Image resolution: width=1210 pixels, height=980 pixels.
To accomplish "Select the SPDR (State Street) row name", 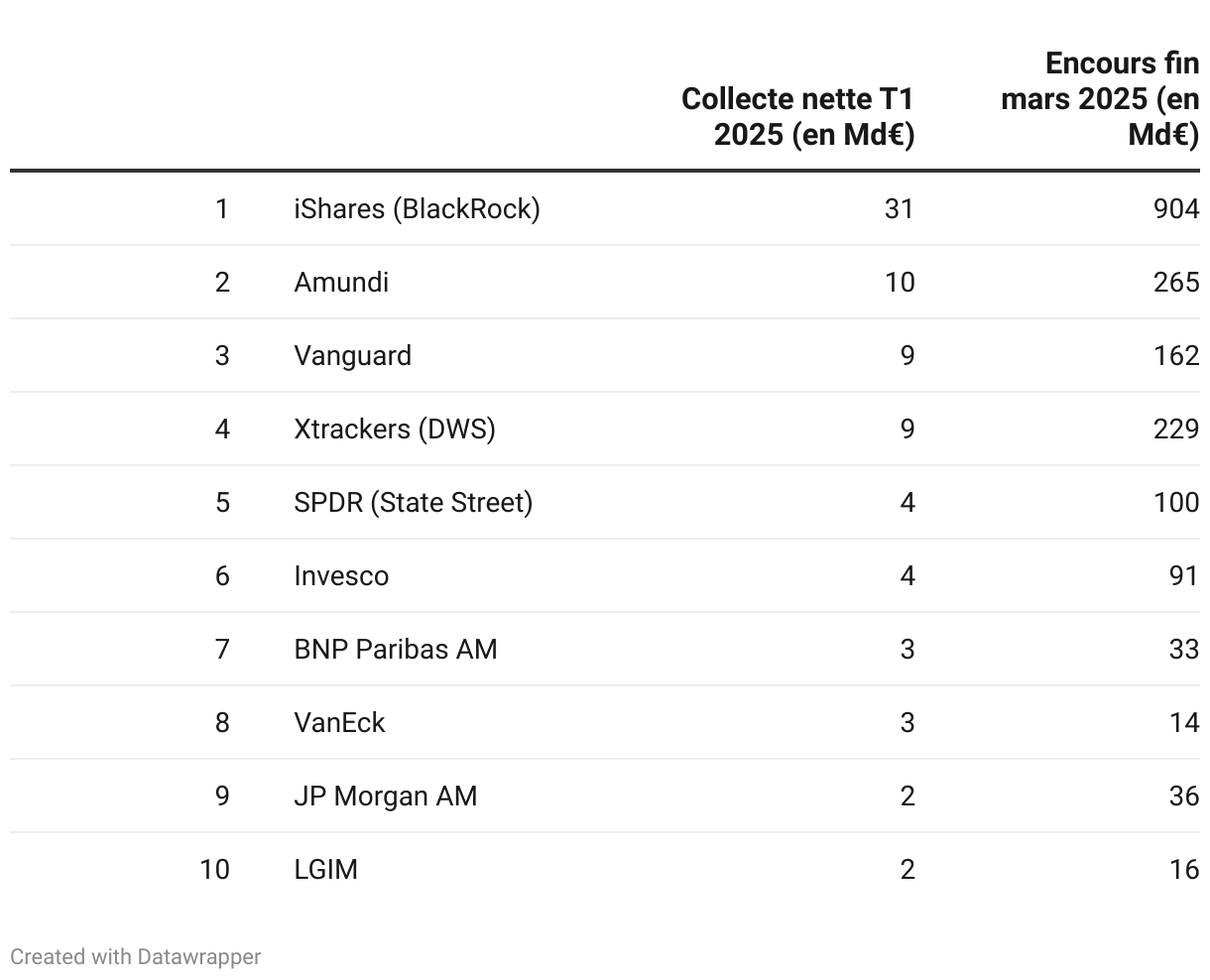I will 413,503.
